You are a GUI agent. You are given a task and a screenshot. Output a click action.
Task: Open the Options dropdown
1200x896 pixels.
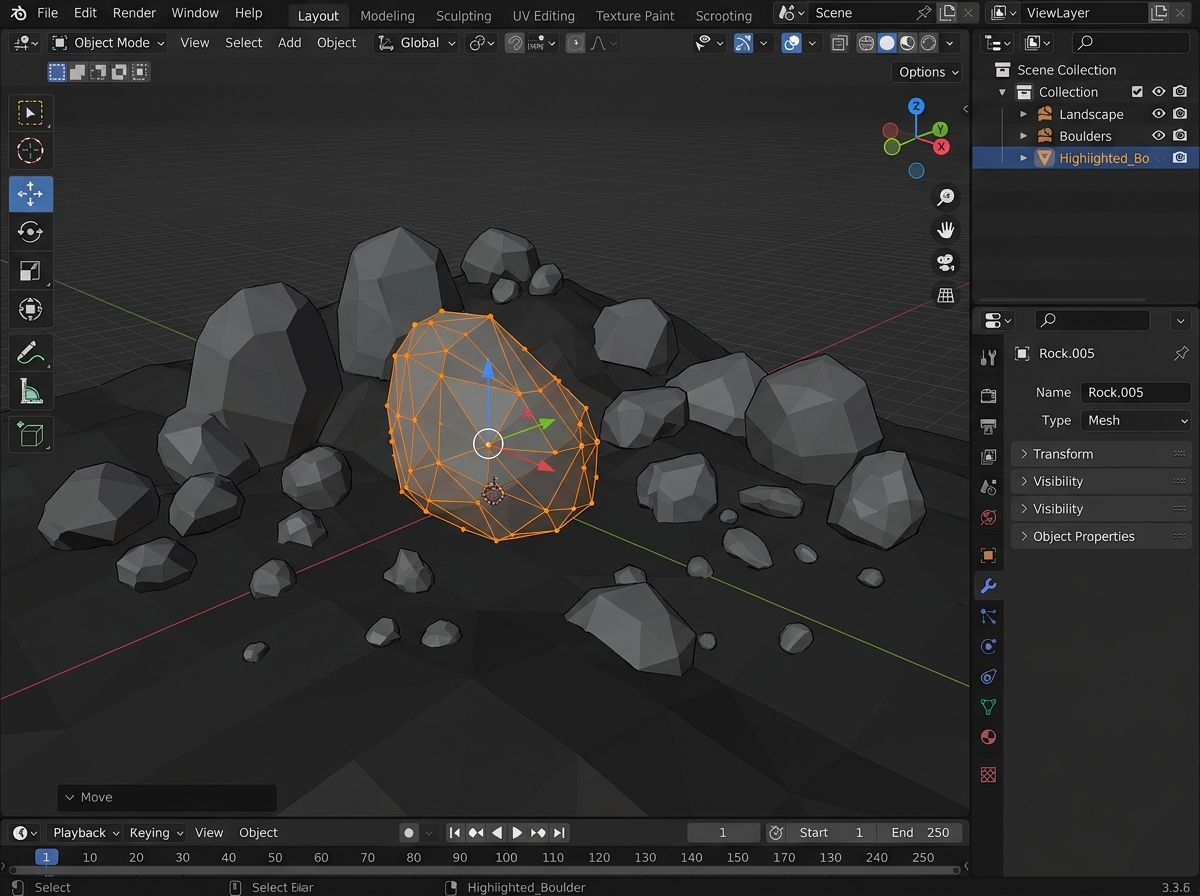[x=927, y=72]
